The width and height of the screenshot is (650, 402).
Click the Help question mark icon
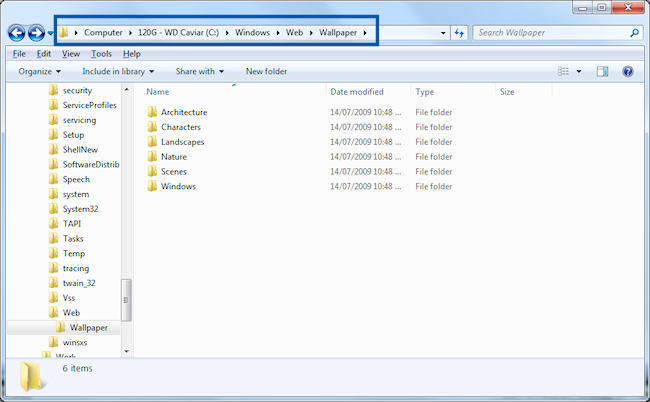[628, 72]
